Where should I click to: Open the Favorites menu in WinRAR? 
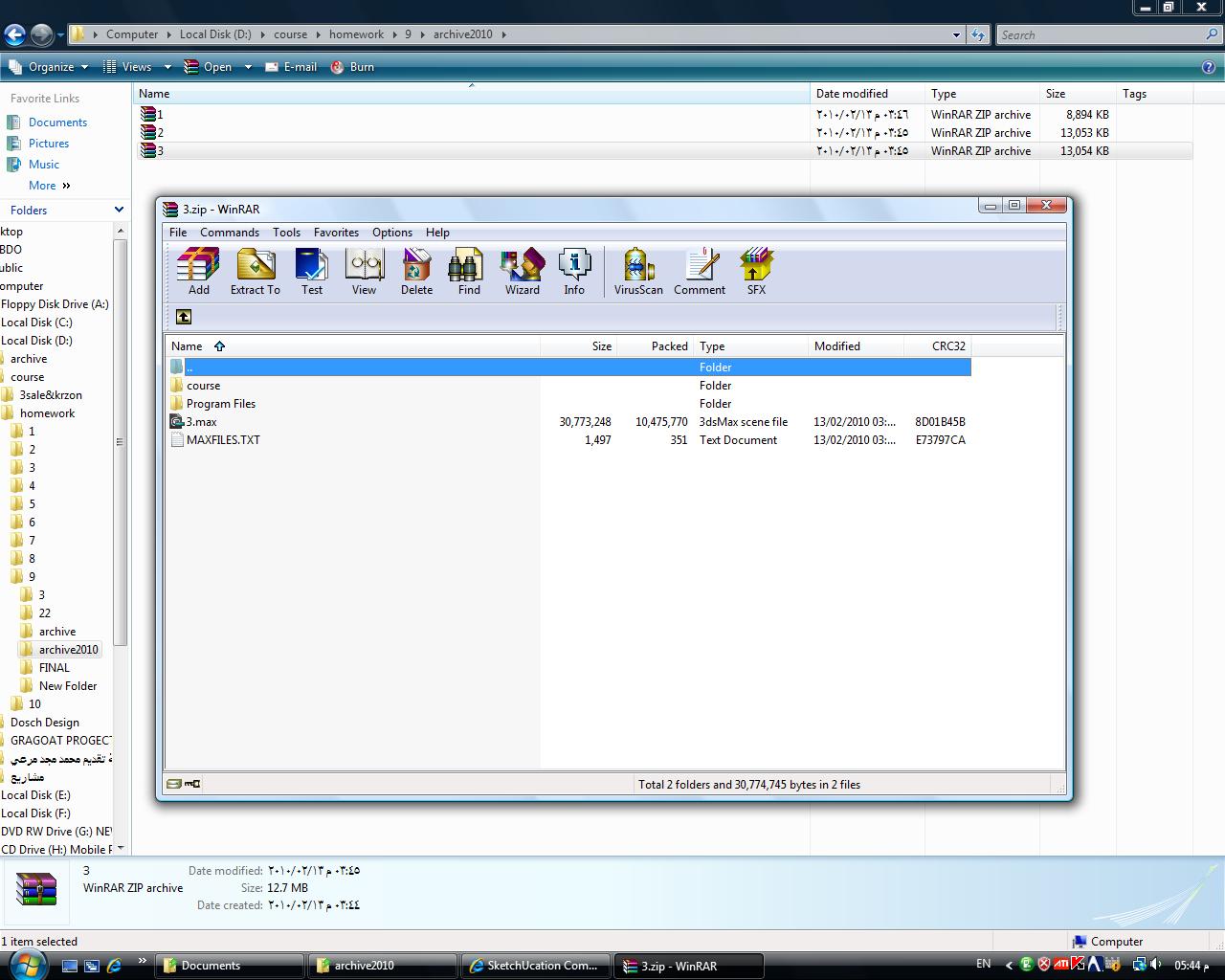click(x=336, y=233)
